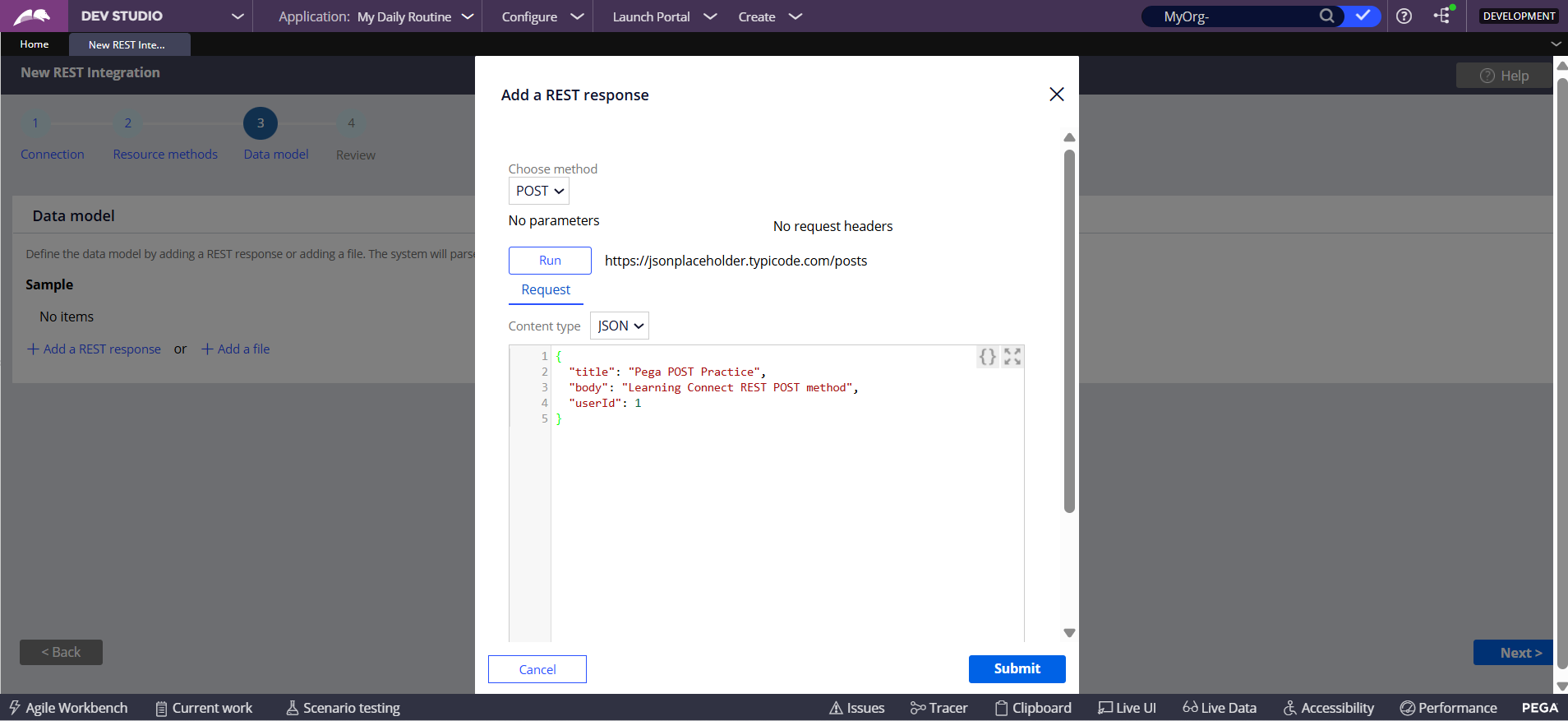Click Add a file link
This screenshot has height=721, width=1568.
[236, 349]
